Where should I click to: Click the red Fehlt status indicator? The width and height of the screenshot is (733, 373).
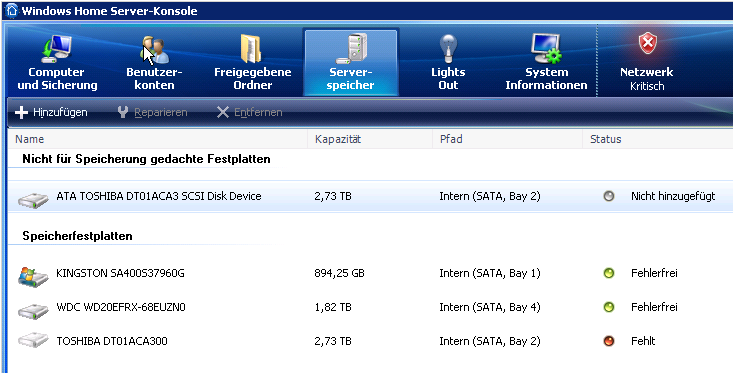coord(609,341)
